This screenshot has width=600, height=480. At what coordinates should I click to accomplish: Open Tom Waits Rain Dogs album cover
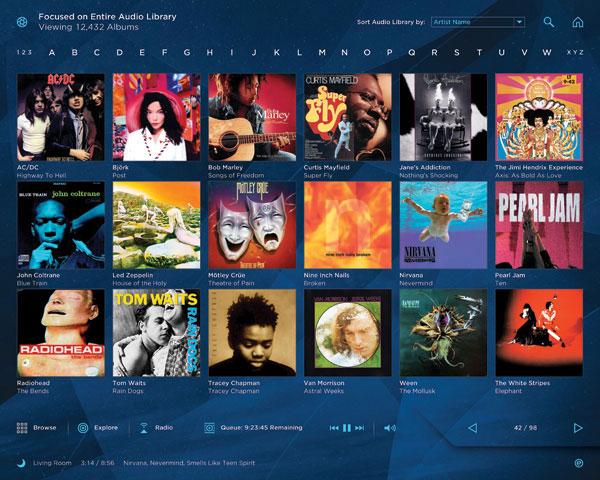[x=157, y=333]
